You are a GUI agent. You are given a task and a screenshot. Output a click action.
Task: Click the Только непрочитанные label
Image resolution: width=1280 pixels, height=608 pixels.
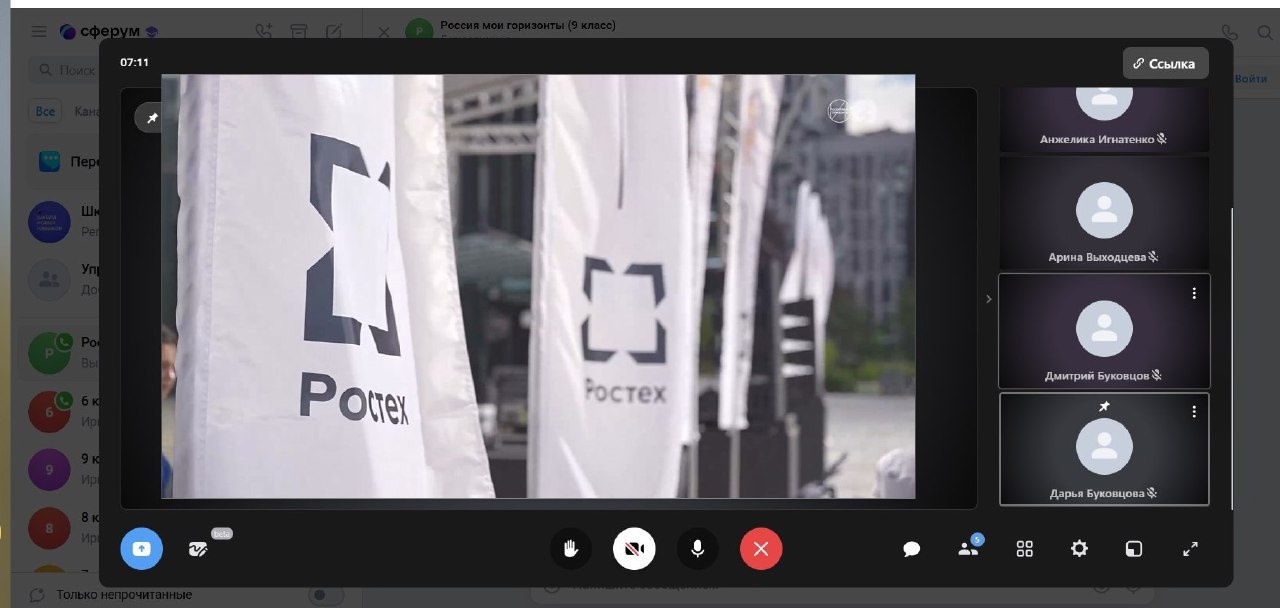pyautogui.click(x=124, y=595)
